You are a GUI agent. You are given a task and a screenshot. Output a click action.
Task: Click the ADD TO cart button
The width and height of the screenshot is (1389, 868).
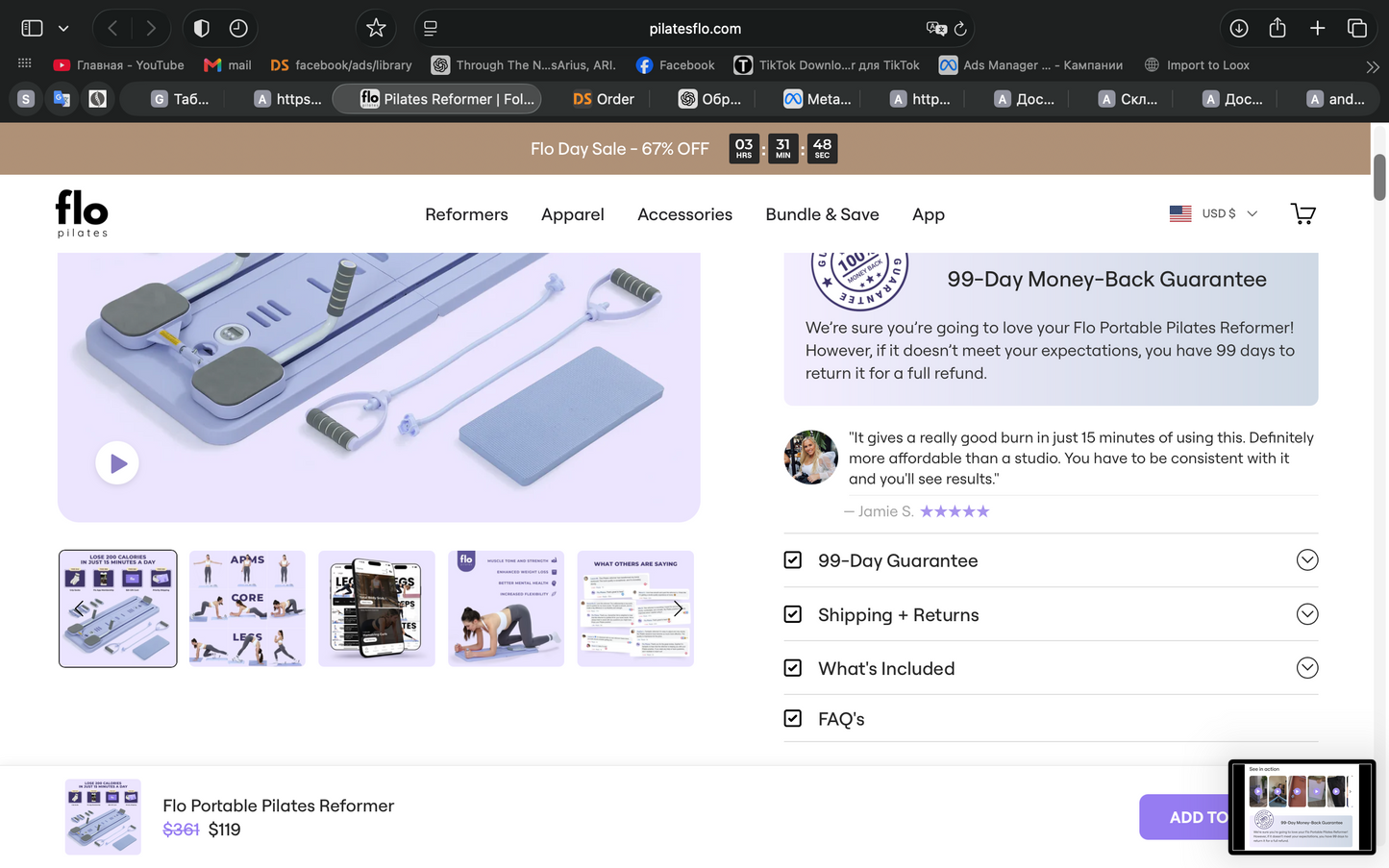point(1184,817)
